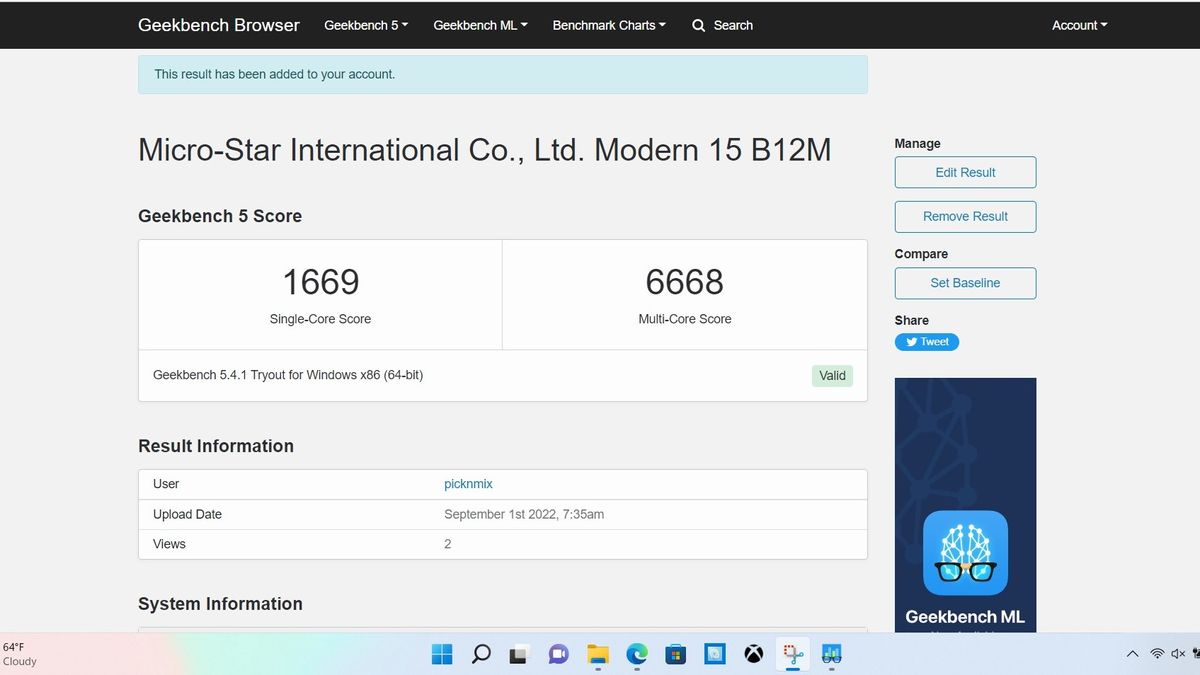This screenshot has width=1200, height=675.
Task: Click the Valid status badge
Action: coord(832,376)
